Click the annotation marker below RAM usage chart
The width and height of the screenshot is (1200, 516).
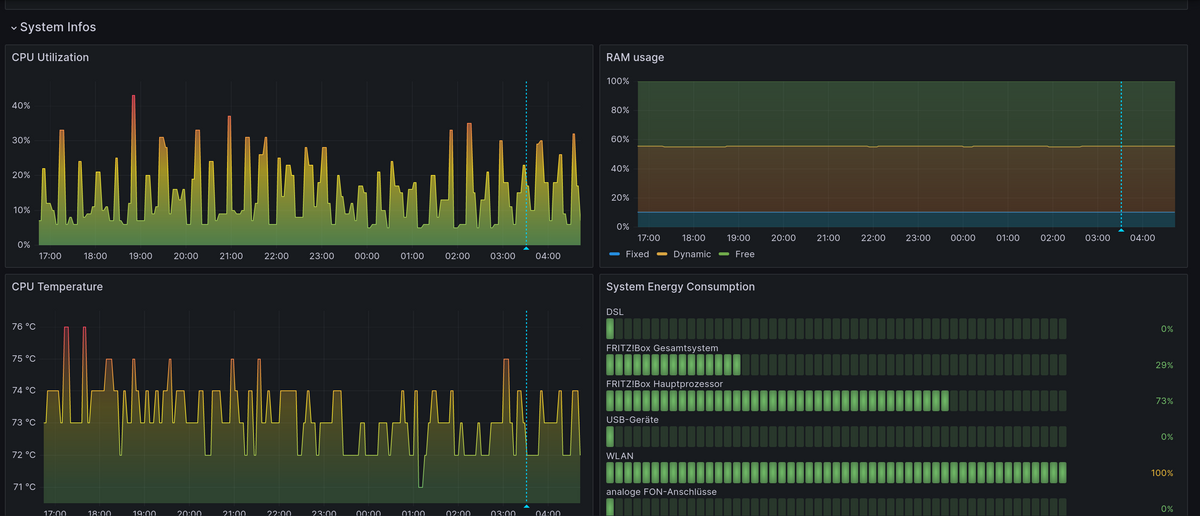[1121, 230]
